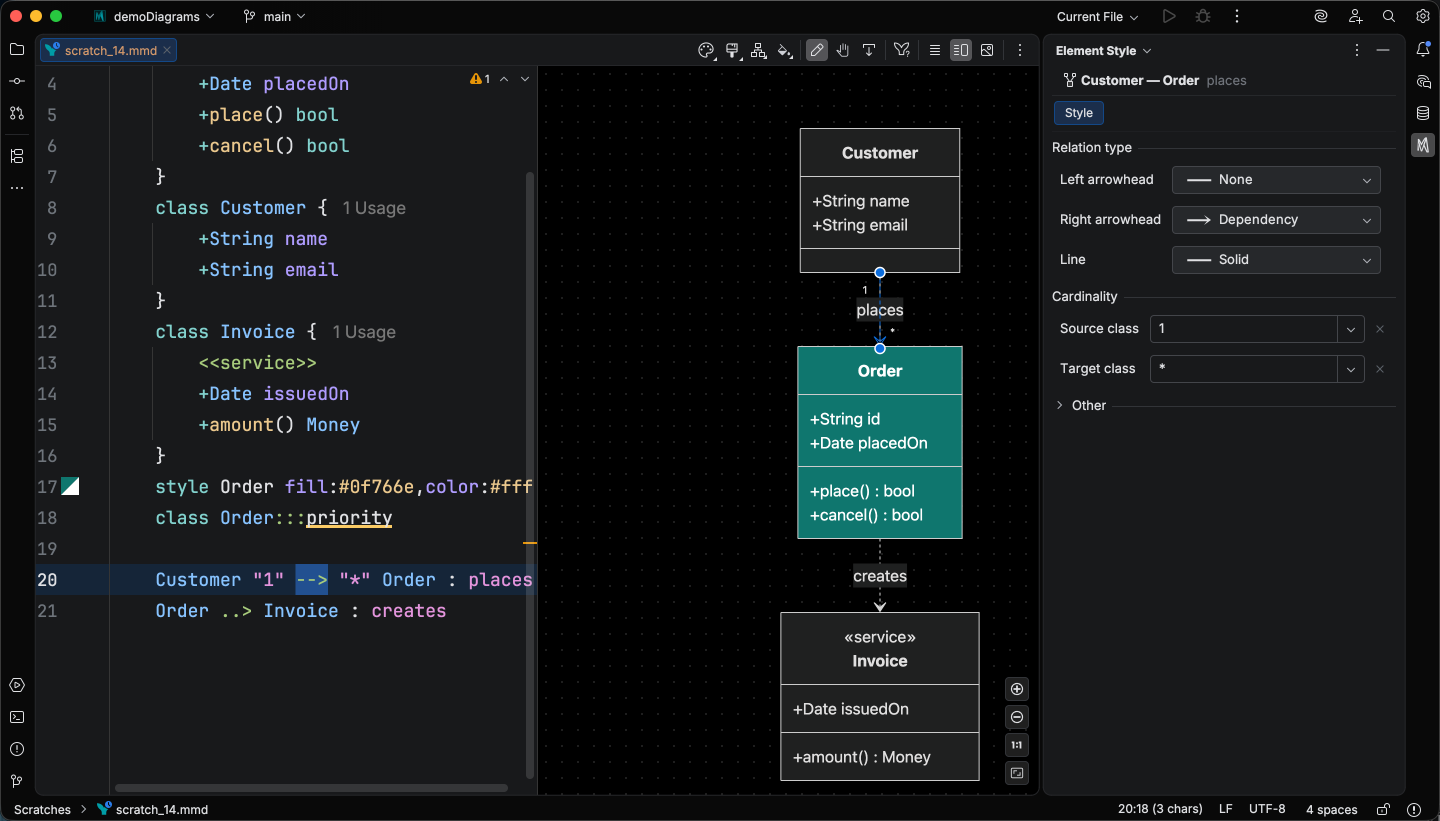The width and height of the screenshot is (1440, 821).
Task: Select the hand pan tool
Action: coord(843,50)
